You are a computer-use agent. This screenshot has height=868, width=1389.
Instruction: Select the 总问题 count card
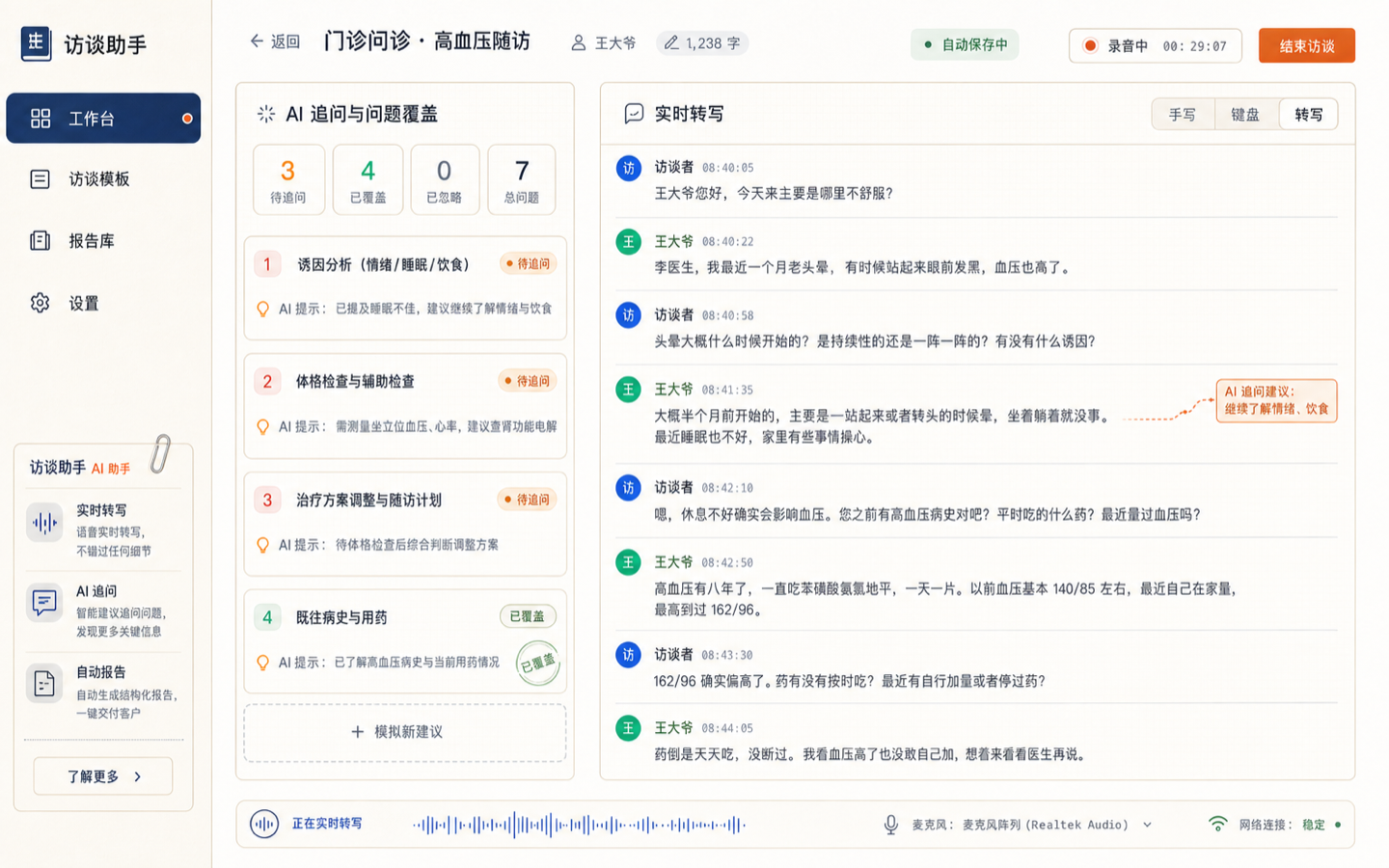click(522, 179)
